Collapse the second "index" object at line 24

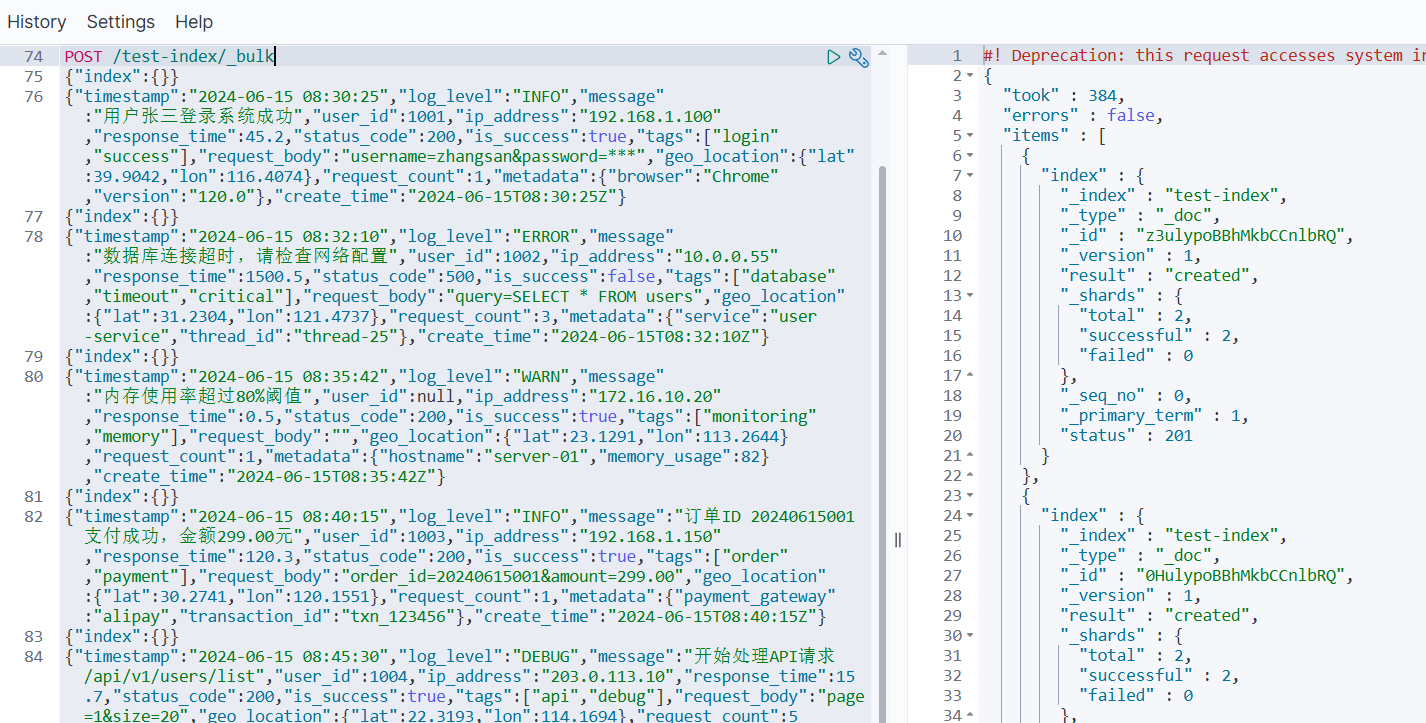(x=970, y=516)
